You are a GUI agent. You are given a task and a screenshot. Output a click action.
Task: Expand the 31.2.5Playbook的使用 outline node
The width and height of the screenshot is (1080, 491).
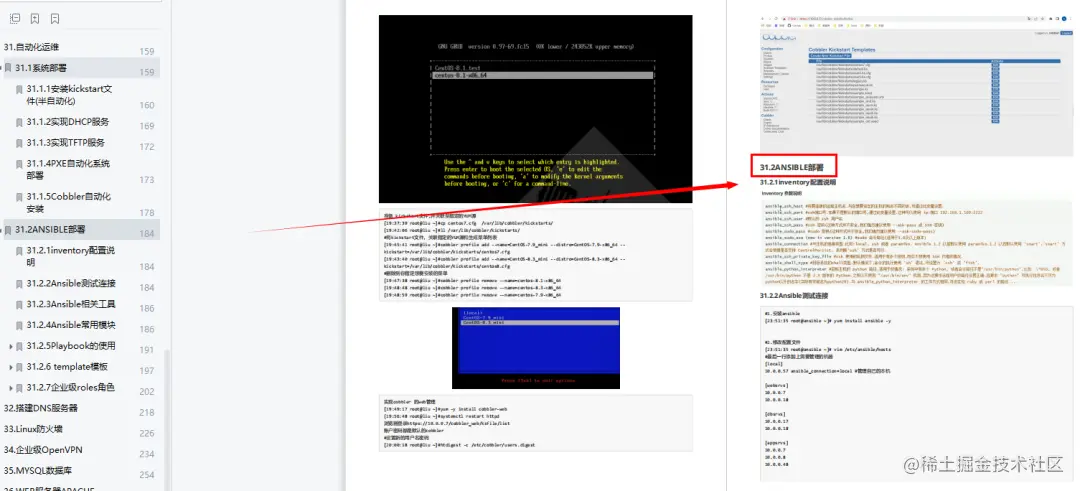10,346
